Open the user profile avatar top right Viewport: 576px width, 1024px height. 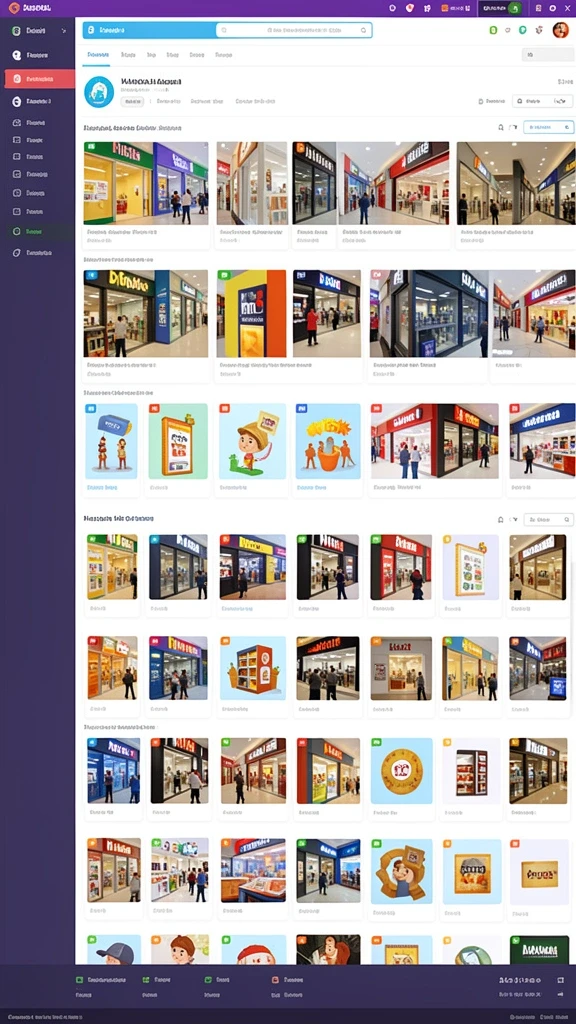tap(560, 30)
